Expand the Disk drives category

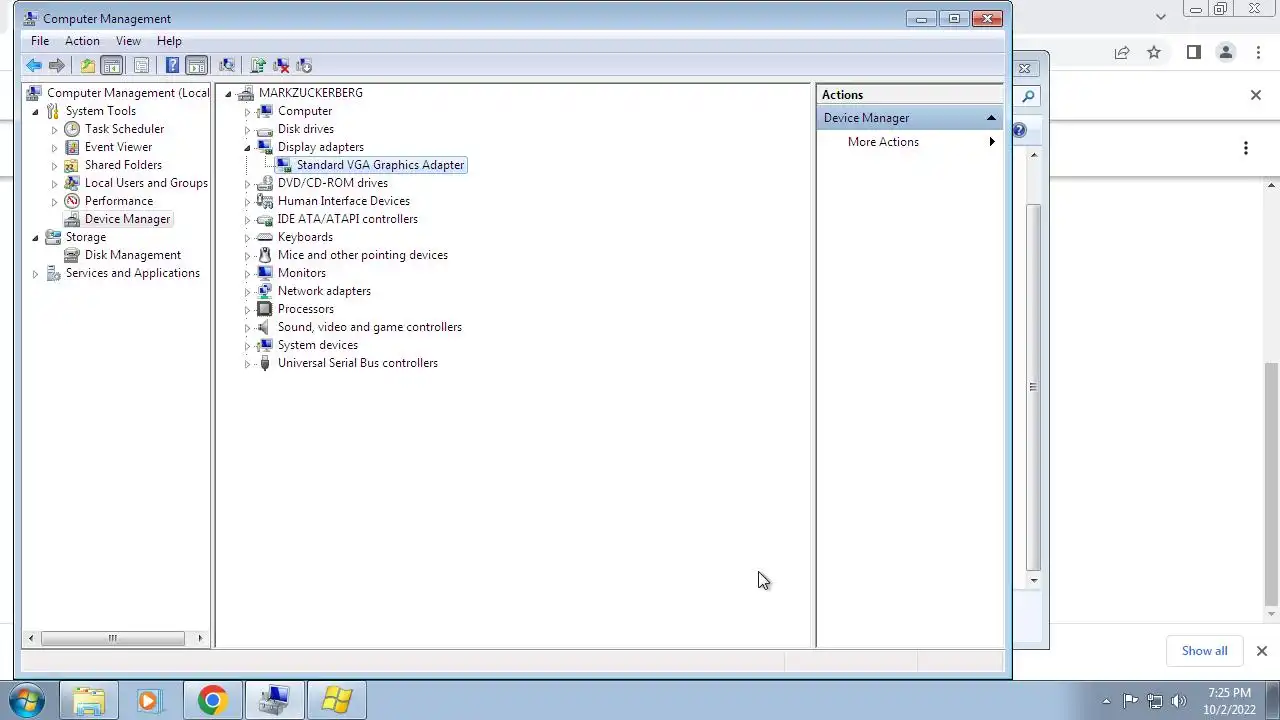coord(247,129)
